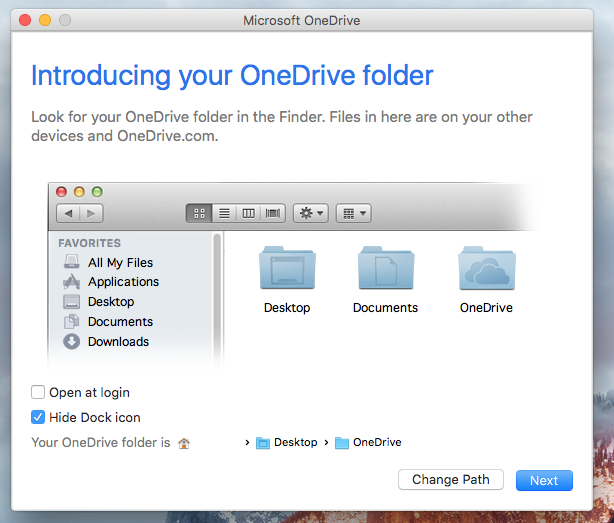Image resolution: width=614 pixels, height=523 pixels.
Task: Select Downloads in Favorites sidebar
Action: [106, 342]
